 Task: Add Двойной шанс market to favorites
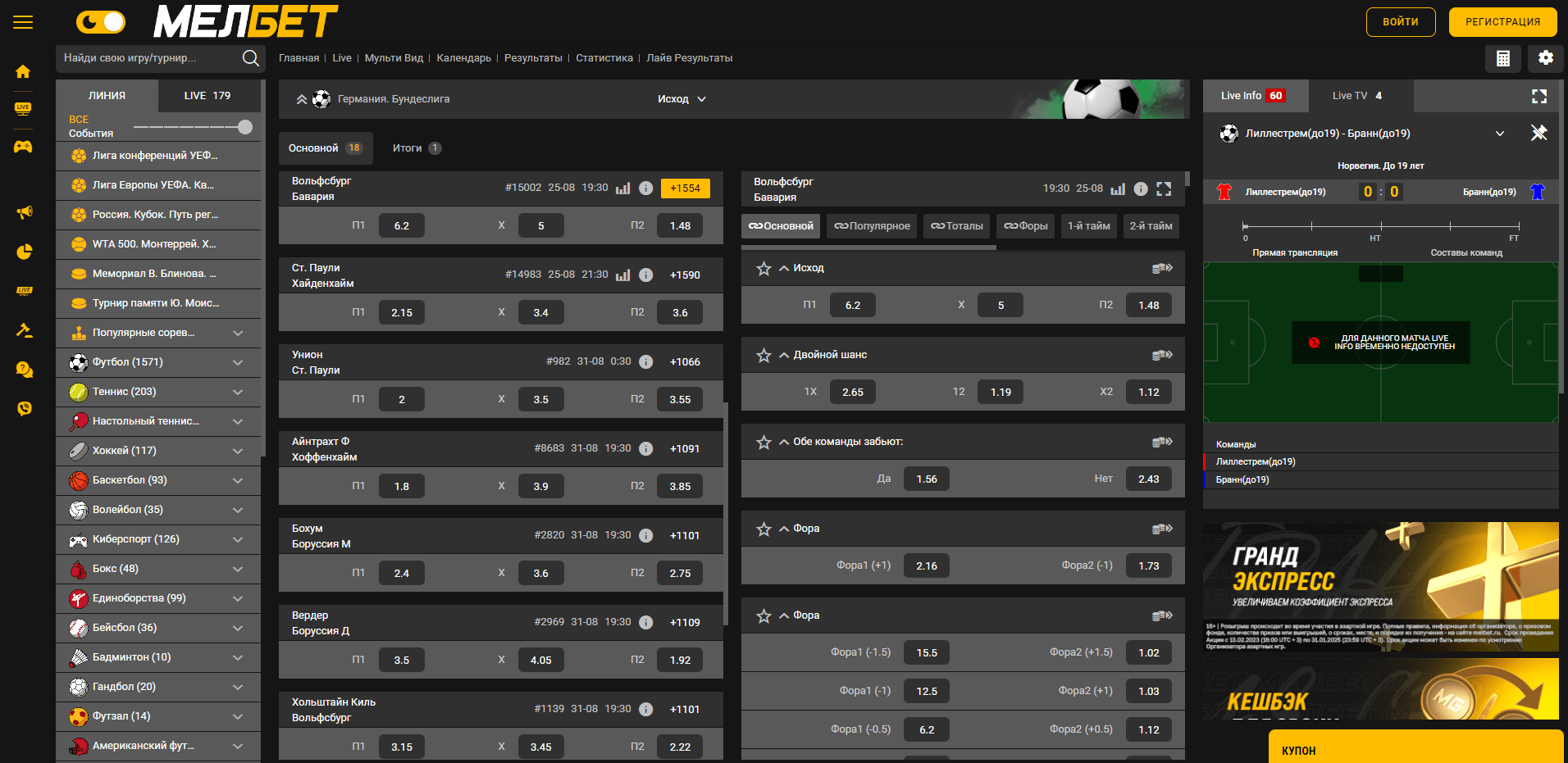click(763, 355)
